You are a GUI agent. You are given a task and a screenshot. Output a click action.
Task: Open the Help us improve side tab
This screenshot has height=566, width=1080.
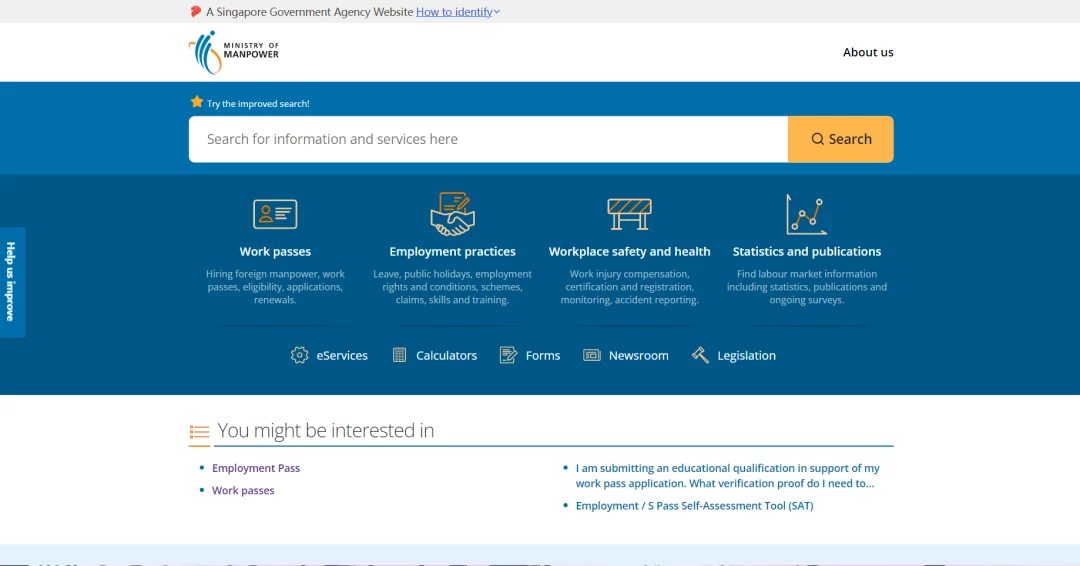pyautogui.click(x=12, y=282)
